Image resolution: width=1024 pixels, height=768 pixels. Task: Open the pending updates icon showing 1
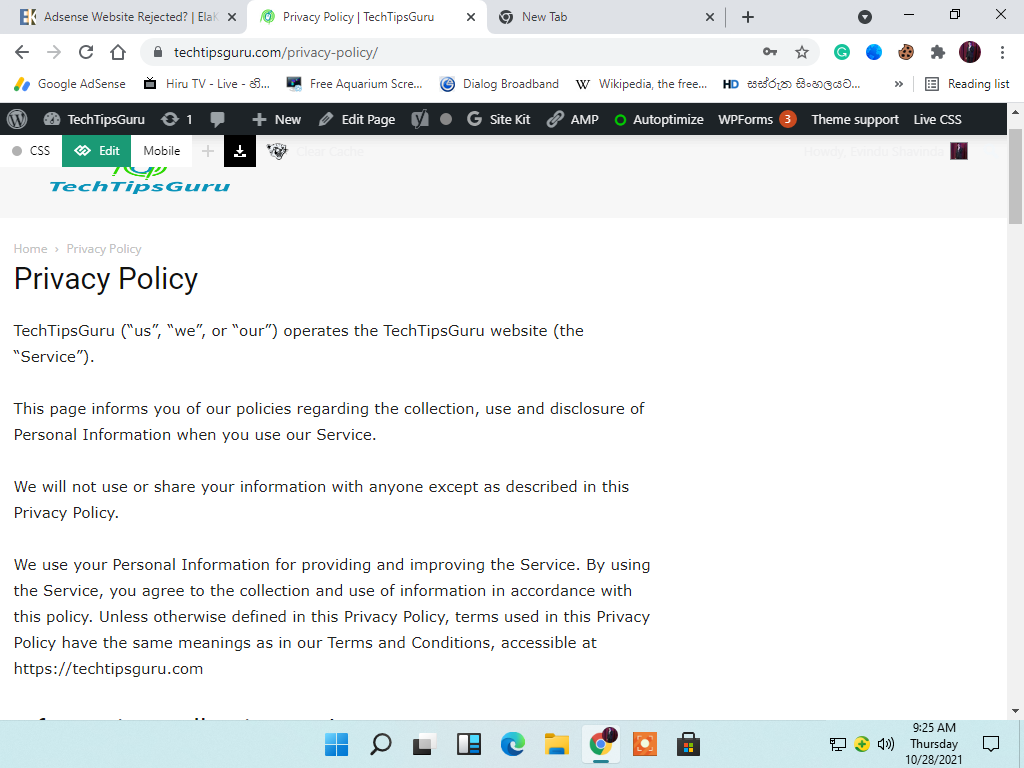coord(177,120)
